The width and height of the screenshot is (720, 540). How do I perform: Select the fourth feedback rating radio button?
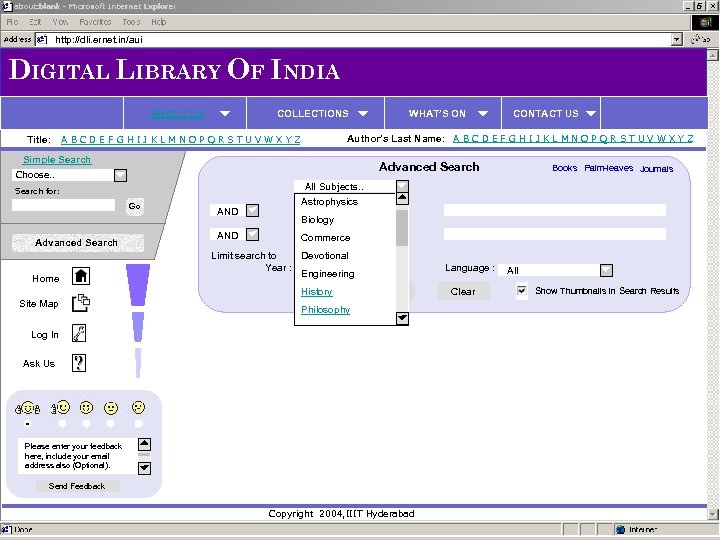click(x=110, y=424)
